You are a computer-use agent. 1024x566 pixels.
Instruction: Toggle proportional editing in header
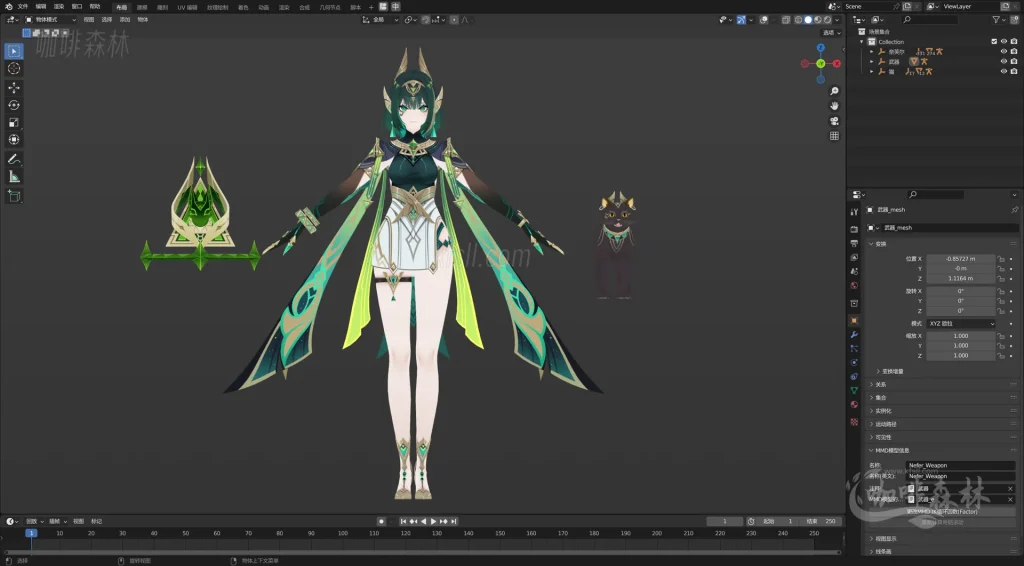[455, 20]
